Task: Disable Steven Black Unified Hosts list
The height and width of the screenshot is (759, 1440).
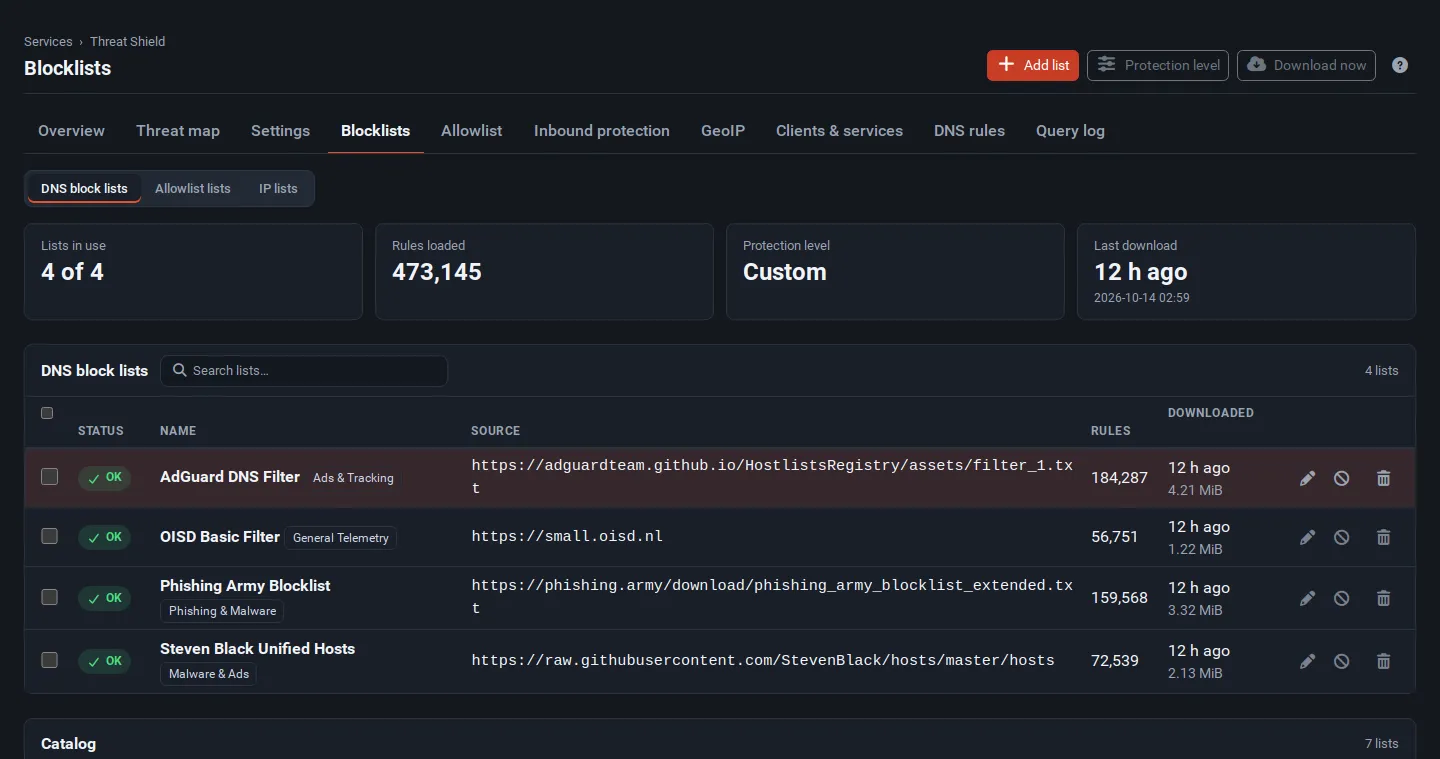Action: [1342, 661]
